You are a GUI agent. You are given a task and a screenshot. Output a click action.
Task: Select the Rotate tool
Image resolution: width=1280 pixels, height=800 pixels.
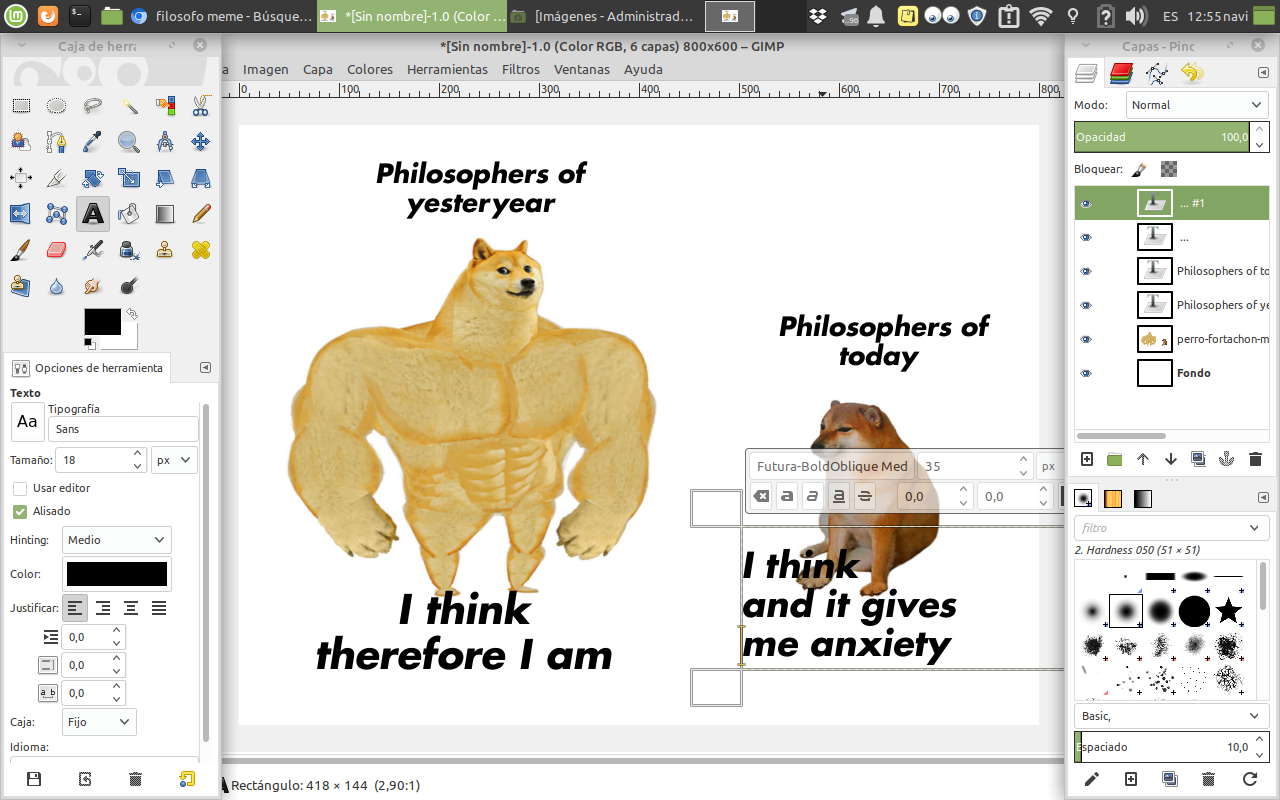[93, 177]
